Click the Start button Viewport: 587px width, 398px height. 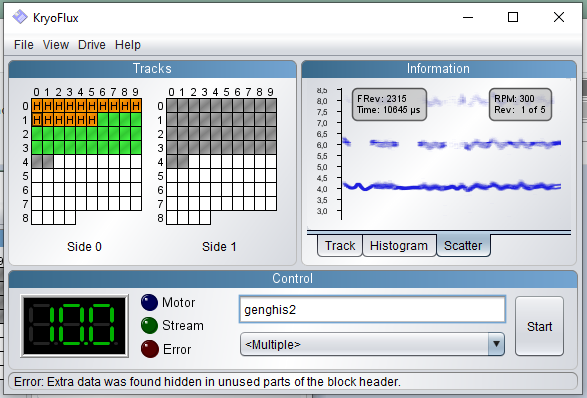[x=539, y=326]
